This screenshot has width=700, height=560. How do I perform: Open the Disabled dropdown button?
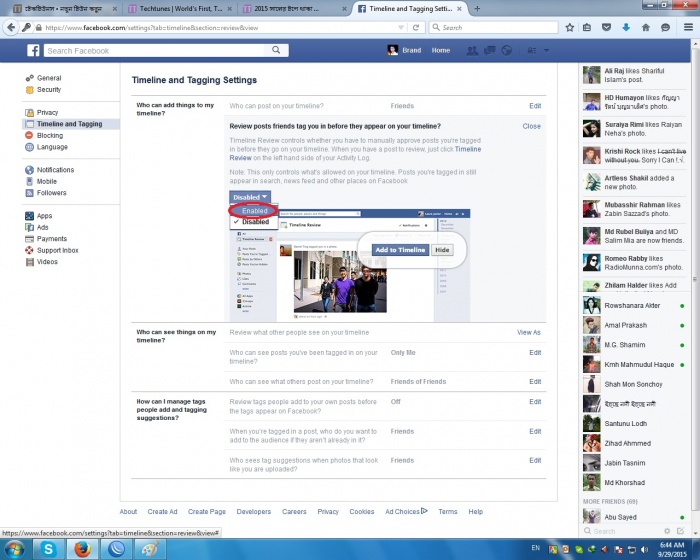(250, 197)
